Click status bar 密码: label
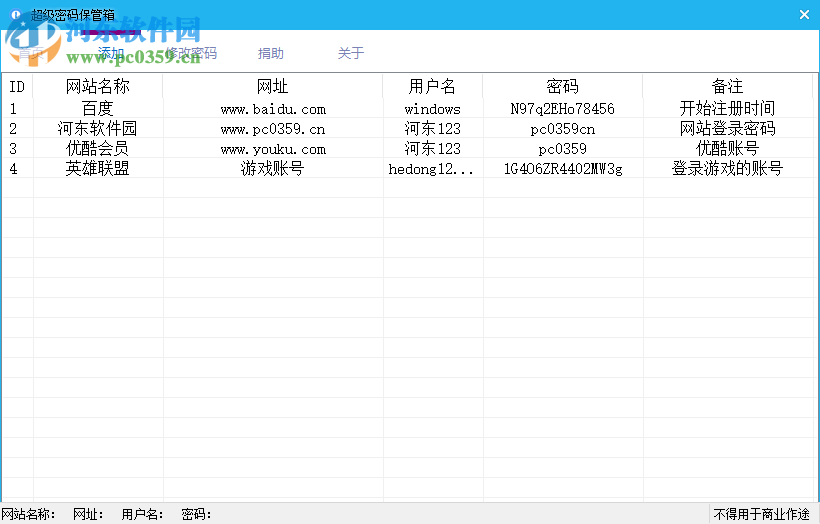 [196, 514]
